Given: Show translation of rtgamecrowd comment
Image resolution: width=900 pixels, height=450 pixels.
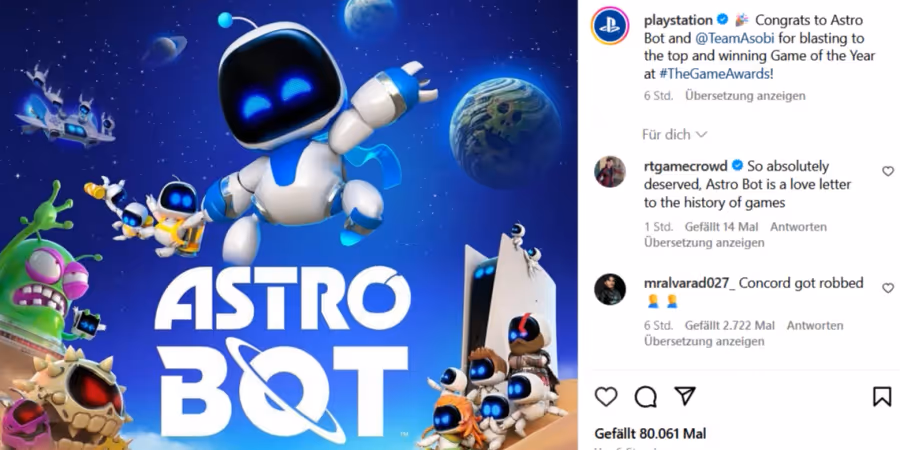Looking at the screenshot, I should (704, 243).
